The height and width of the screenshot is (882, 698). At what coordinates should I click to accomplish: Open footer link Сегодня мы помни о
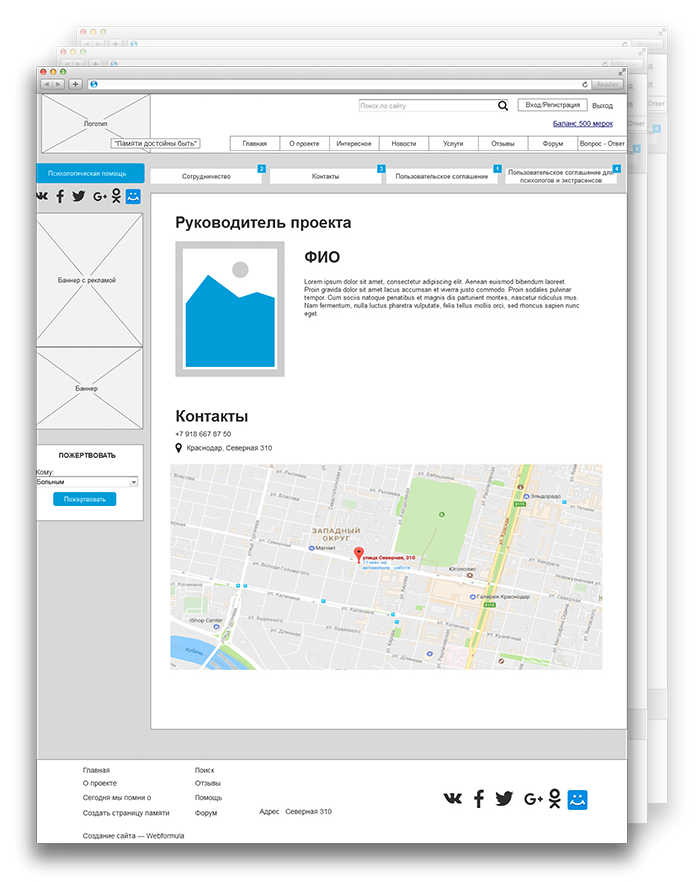(x=117, y=798)
